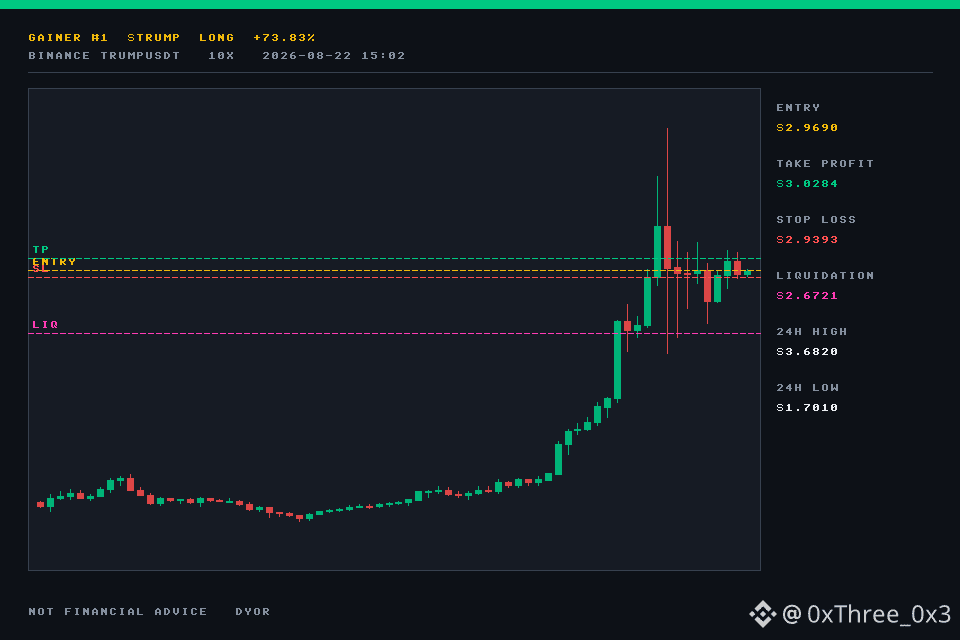Screen dimensions: 960x640
Task: Click the liquidation value $2.6721
Action: 807,296
